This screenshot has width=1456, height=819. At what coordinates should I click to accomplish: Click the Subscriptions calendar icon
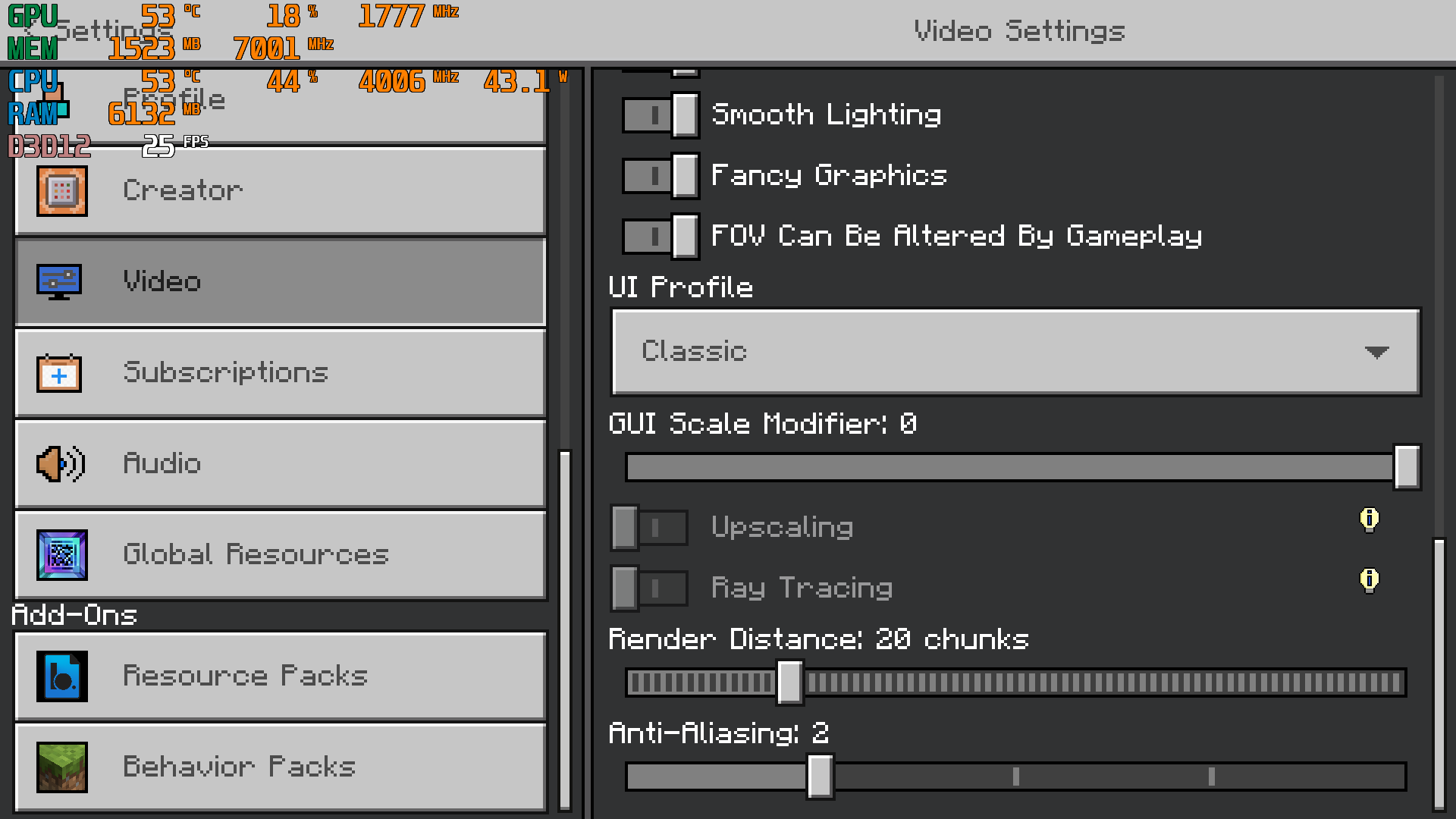point(59,373)
